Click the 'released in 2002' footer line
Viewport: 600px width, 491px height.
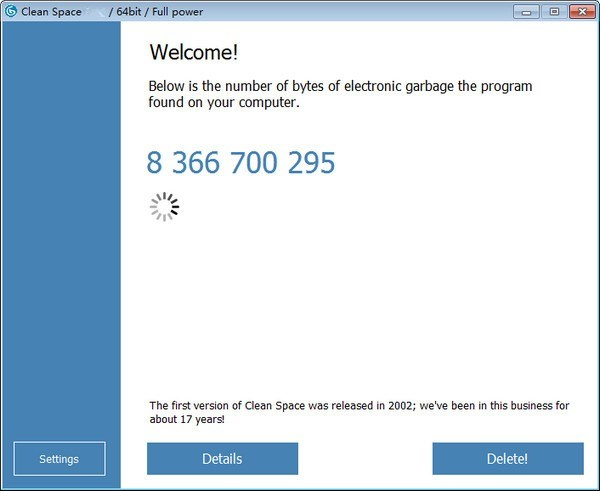coord(359,405)
